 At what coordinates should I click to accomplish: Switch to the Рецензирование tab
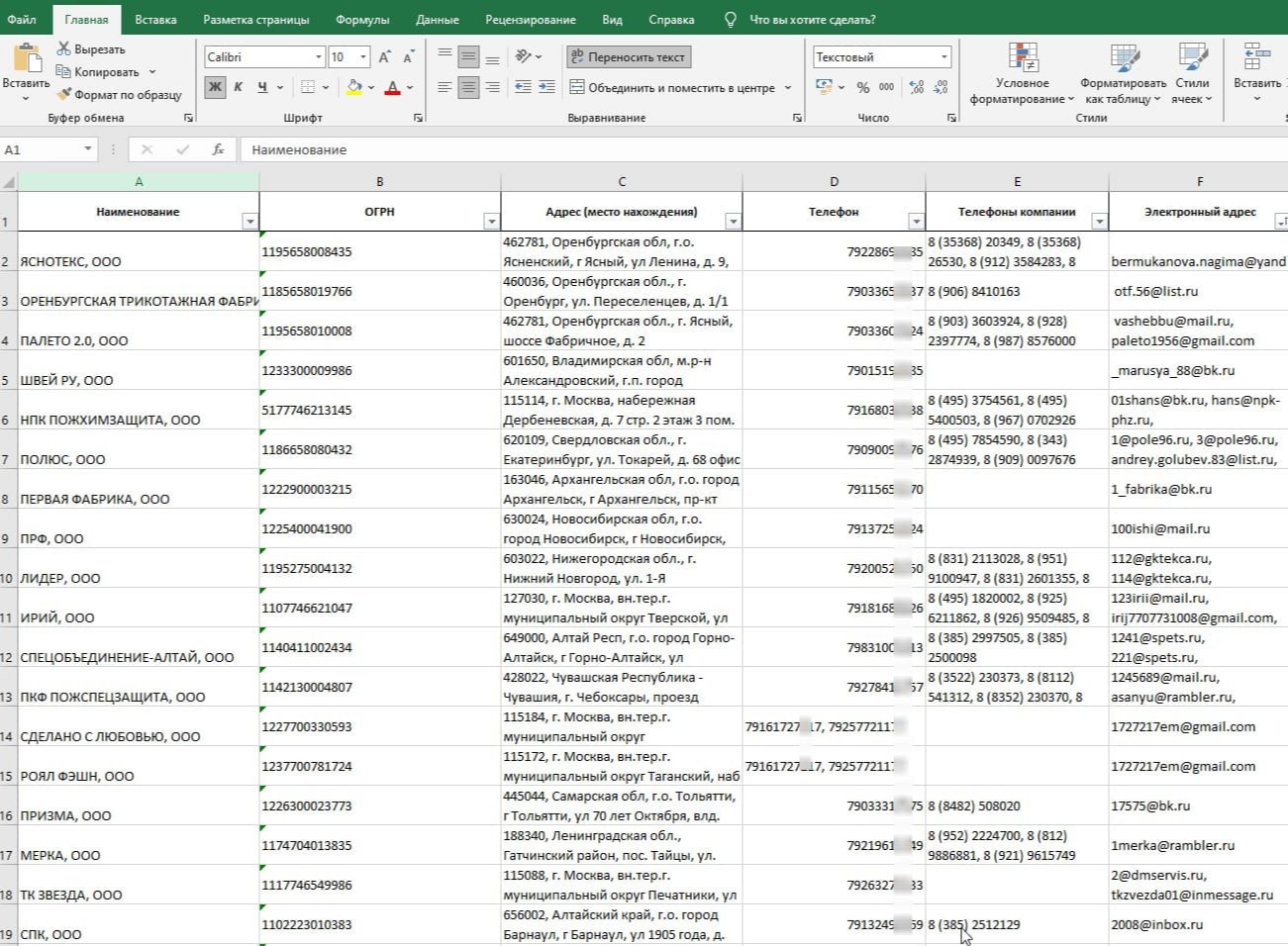530,19
